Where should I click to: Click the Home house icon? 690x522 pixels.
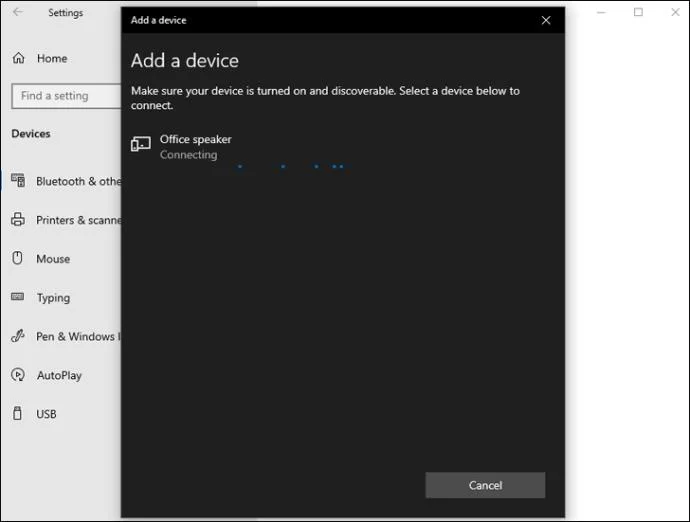(18, 58)
